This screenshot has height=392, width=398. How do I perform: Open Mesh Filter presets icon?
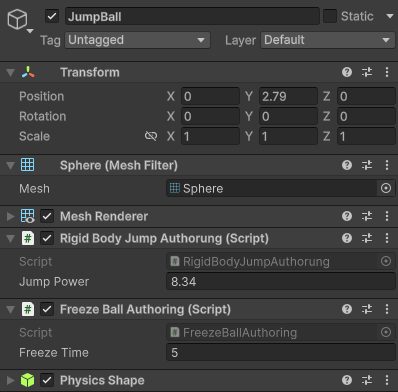(367, 165)
